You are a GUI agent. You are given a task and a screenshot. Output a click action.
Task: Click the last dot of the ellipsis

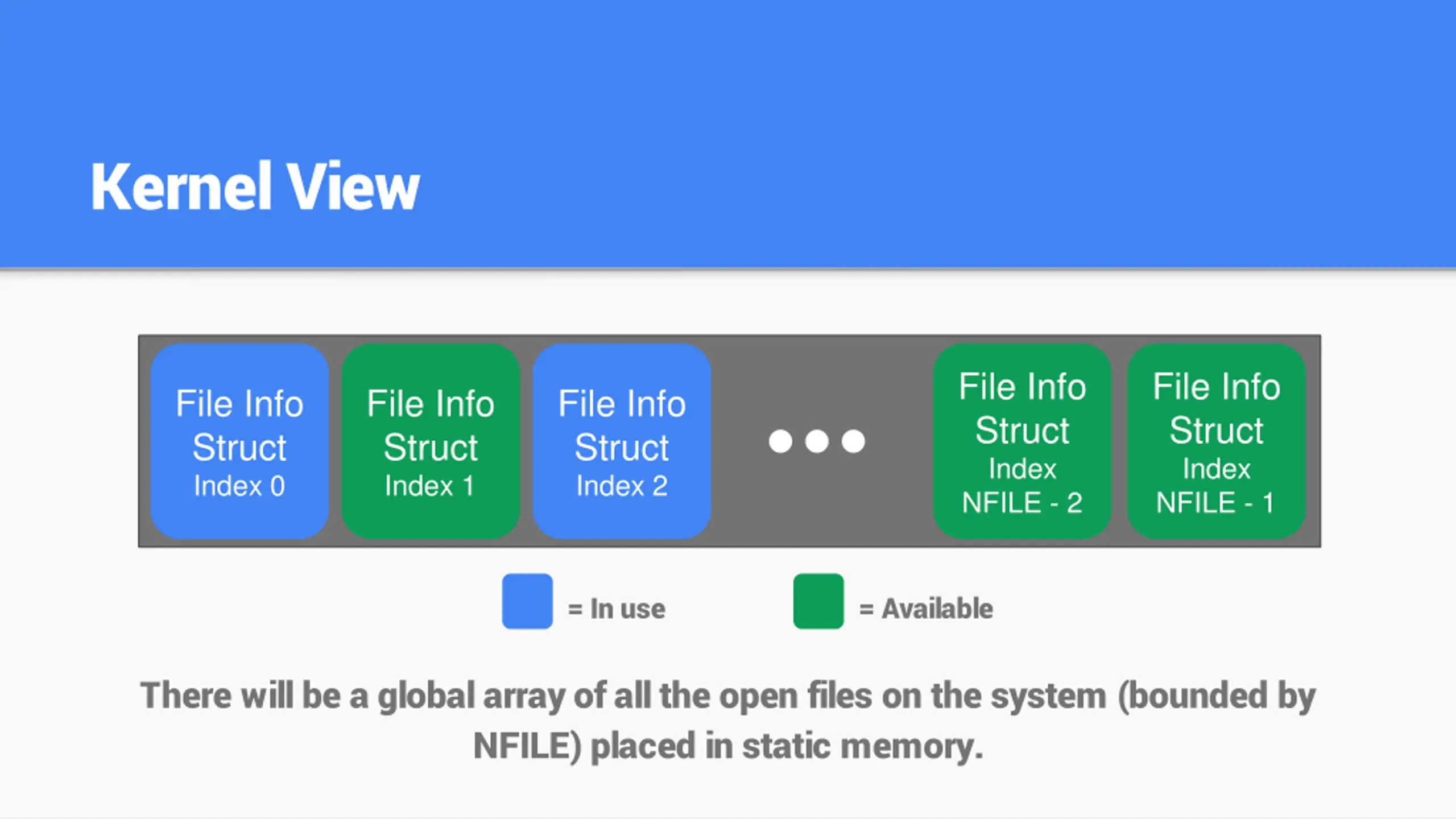(x=853, y=441)
